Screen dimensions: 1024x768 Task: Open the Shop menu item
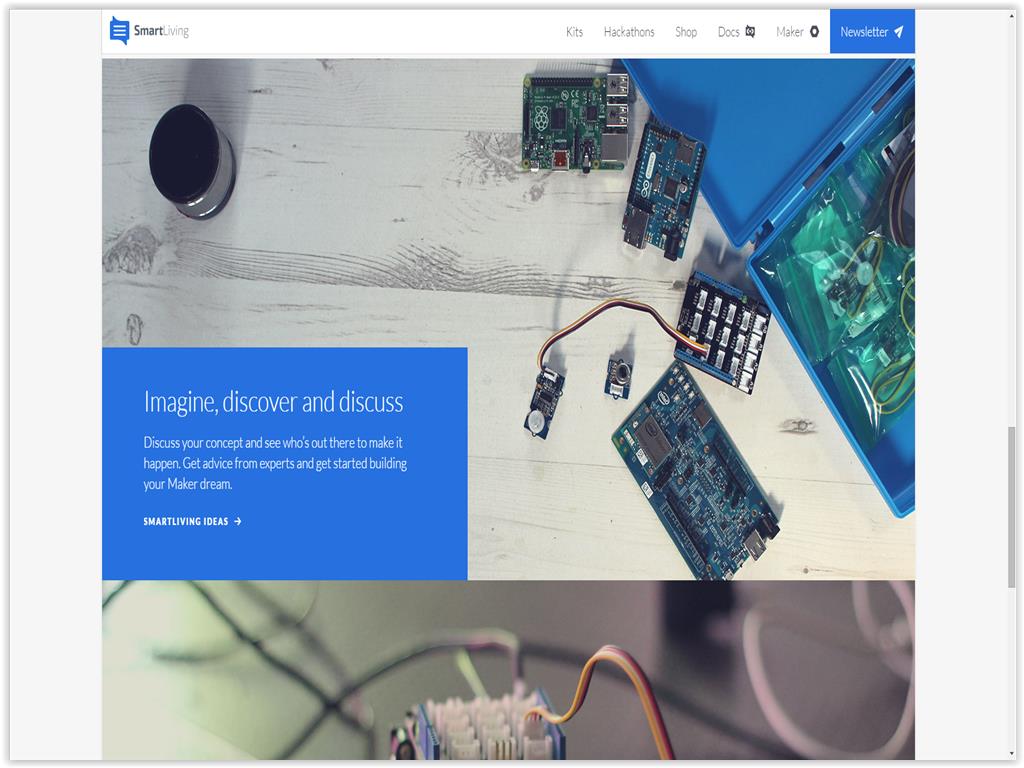coord(686,32)
